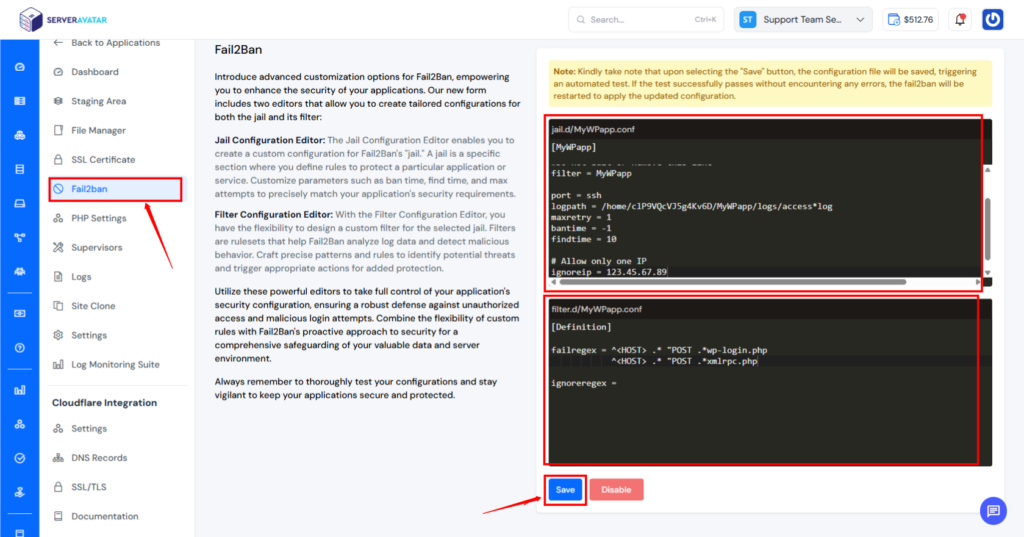This screenshot has height=537, width=1024.
Task: Open the Supervisors page
Action: tap(97, 248)
